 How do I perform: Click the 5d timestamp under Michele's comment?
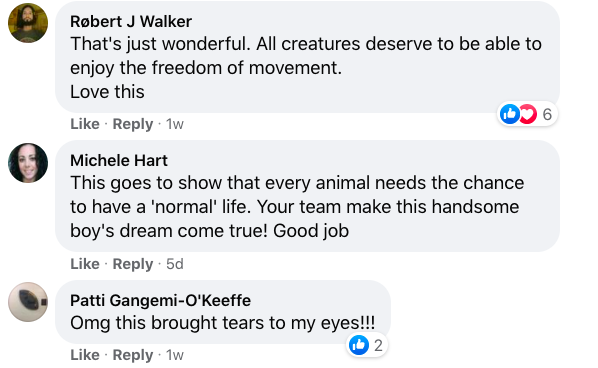[x=175, y=264]
